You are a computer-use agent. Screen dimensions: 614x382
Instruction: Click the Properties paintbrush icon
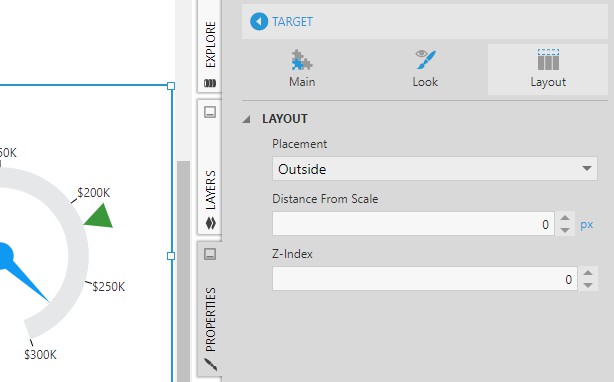coord(211,364)
